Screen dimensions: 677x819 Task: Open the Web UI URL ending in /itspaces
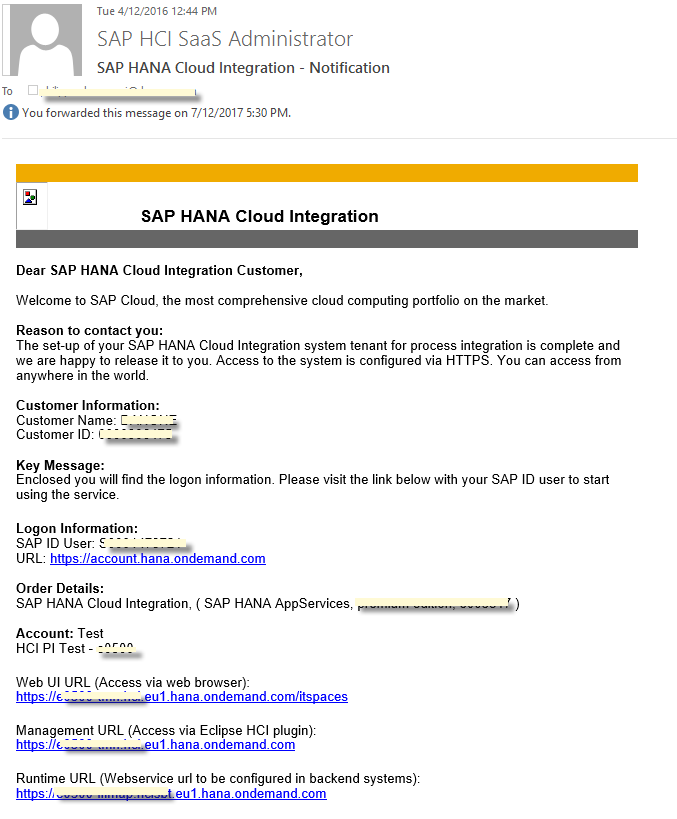coord(182,696)
